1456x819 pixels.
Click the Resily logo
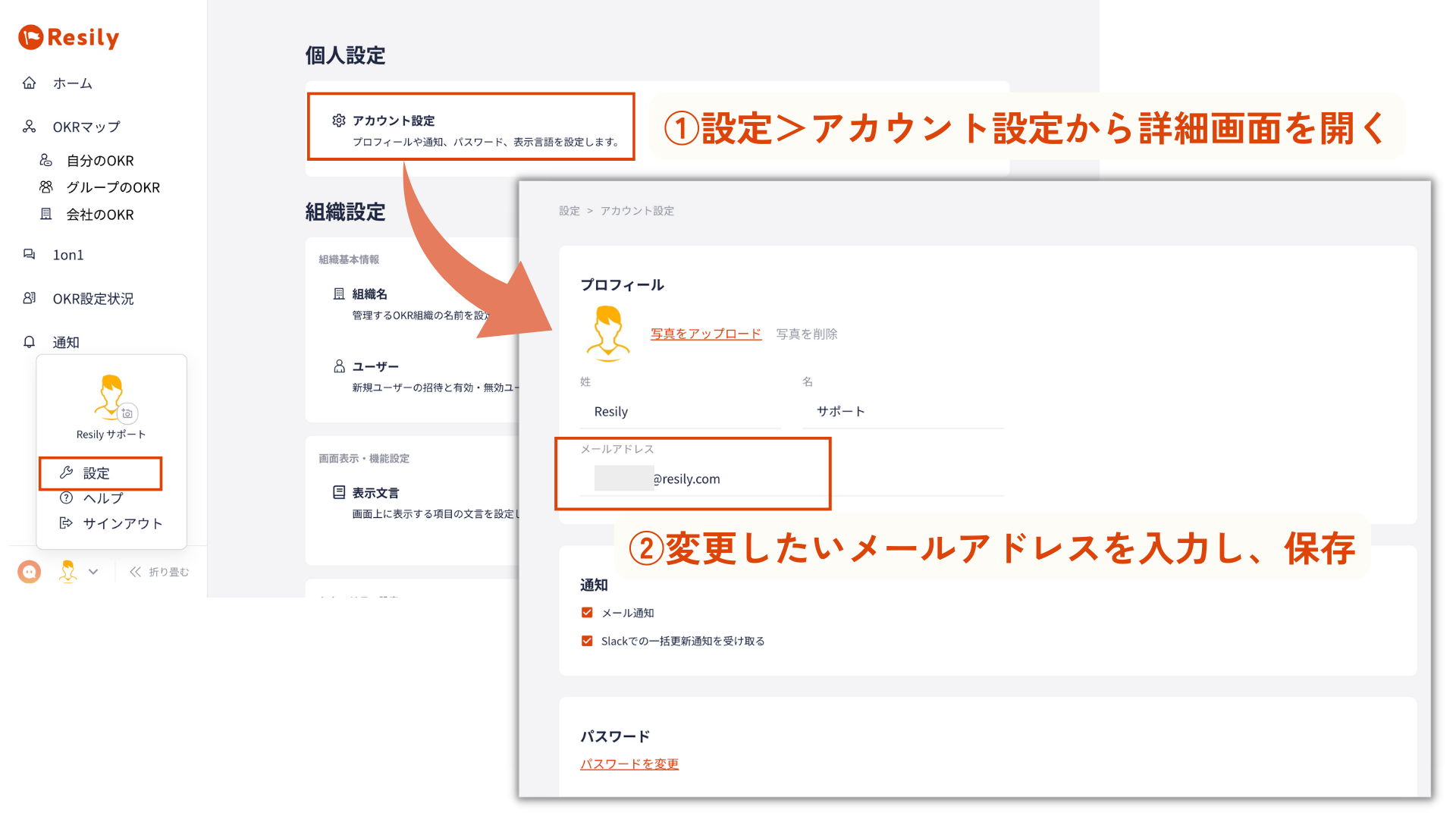point(68,37)
